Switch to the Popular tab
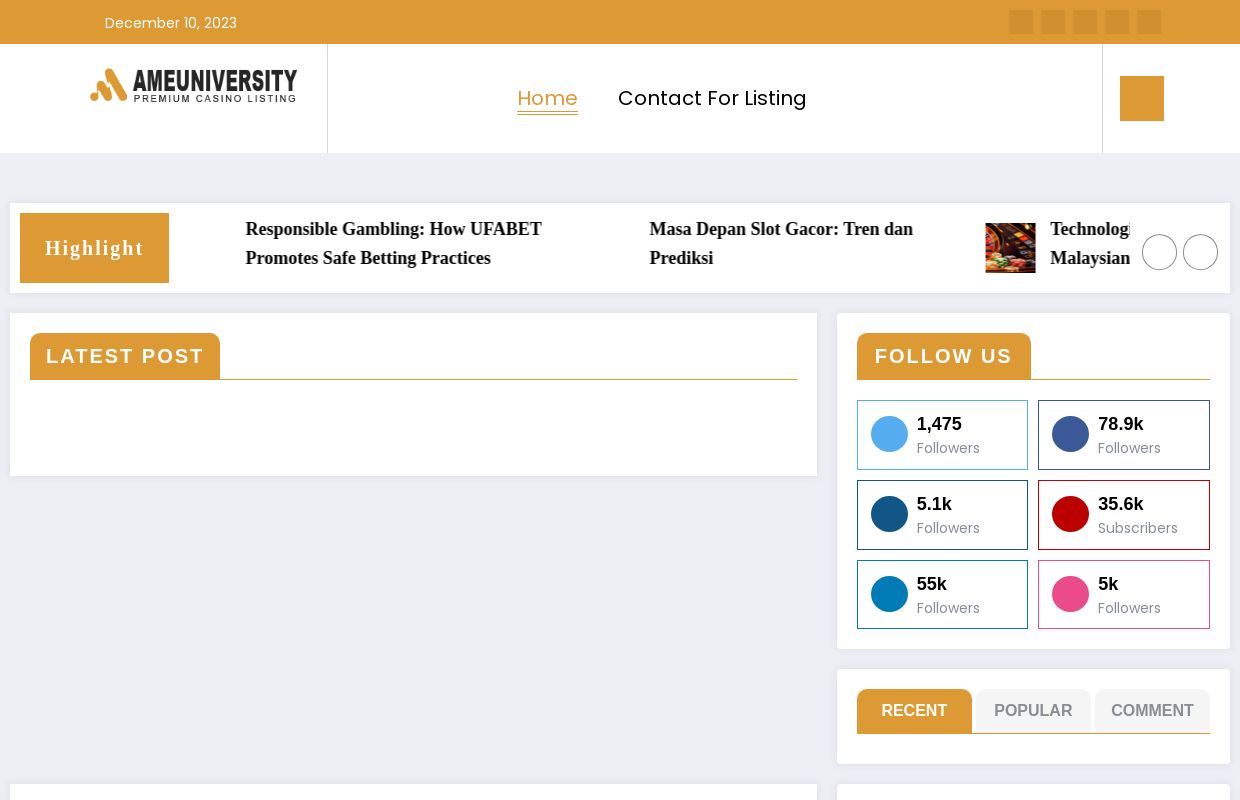This screenshot has height=800, width=1240. pyautogui.click(x=1033, y=711)
